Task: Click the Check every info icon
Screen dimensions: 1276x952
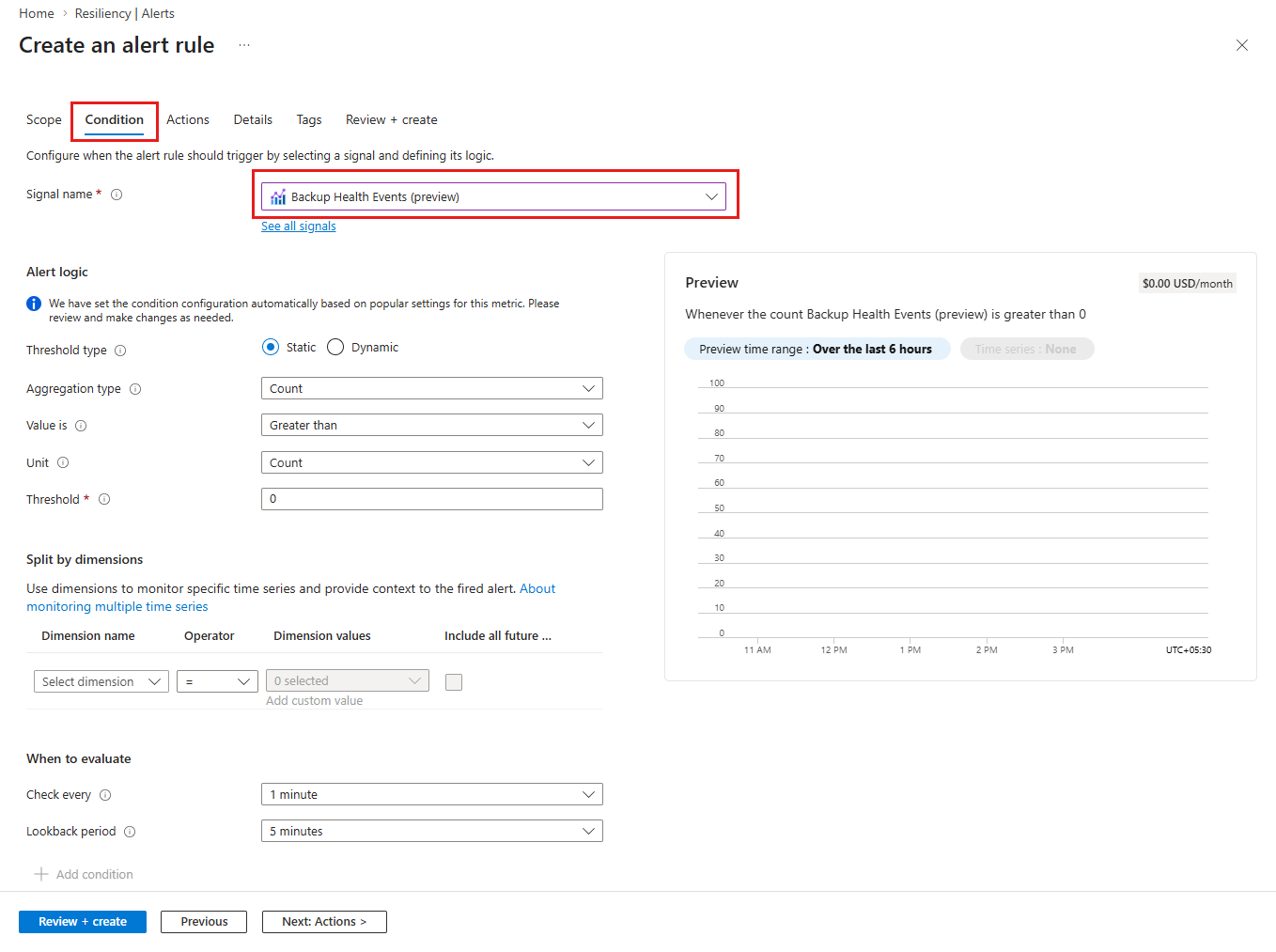Action: pyautogui.click(x=105, y=795)
